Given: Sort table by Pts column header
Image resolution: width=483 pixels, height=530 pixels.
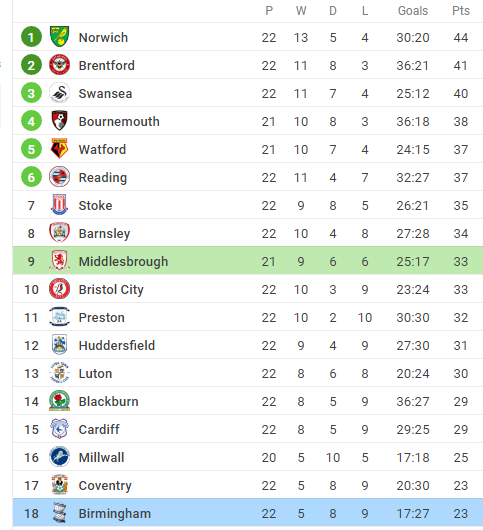Looking at the screenshot, I should (x=461, y=11).
